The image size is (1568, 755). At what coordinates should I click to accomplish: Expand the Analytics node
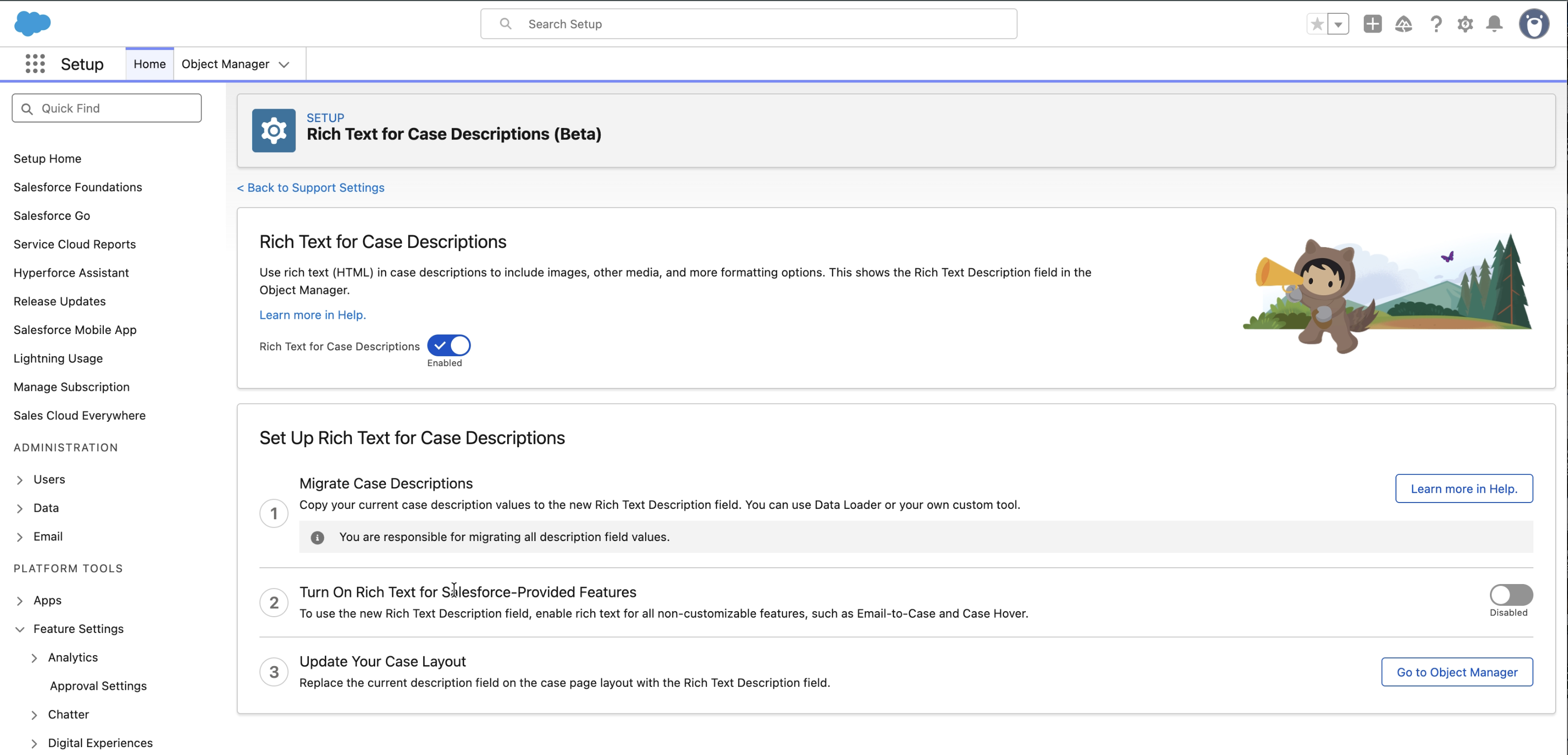tap(34, 658)
